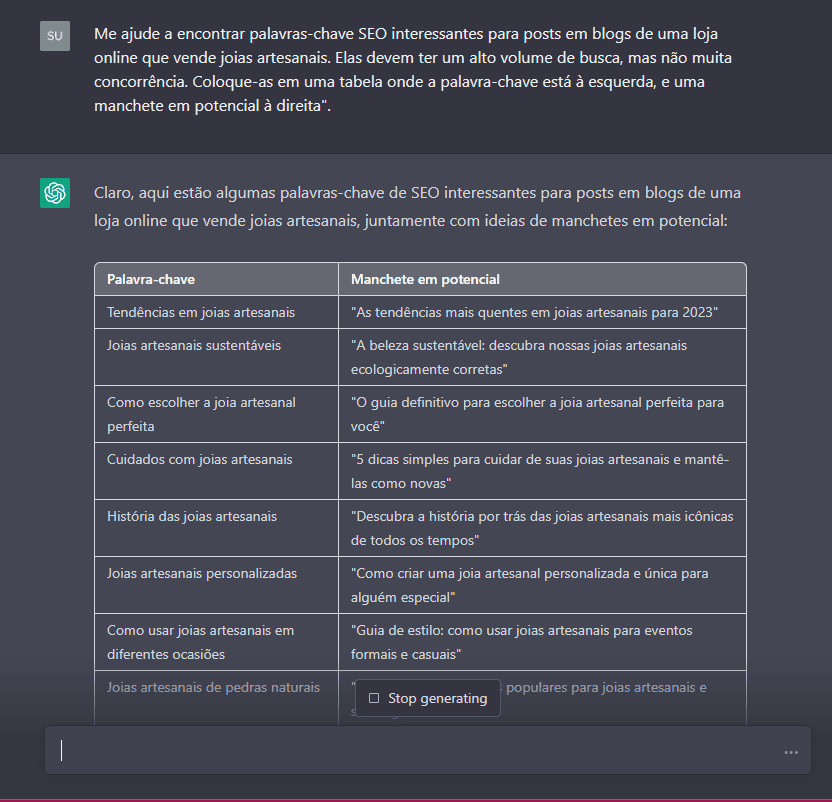
Task: Click the Manchete em potencial header
Action: (x=542, y=279)
